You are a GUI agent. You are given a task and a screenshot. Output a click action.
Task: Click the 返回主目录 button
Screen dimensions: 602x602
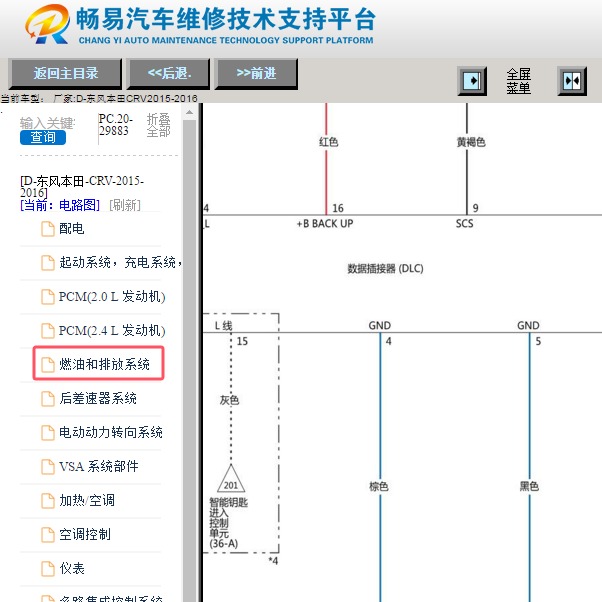[65, 73]
